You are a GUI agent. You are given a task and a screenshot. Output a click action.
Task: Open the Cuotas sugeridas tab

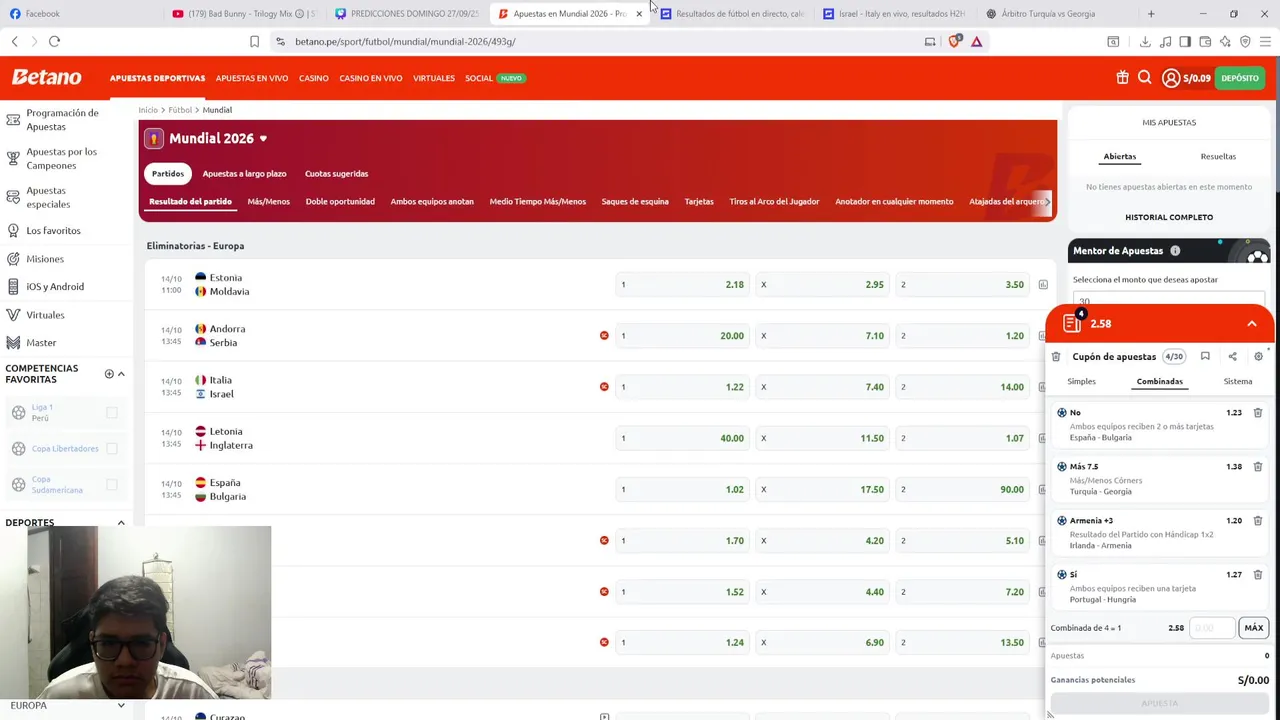[x=336, y=173]
